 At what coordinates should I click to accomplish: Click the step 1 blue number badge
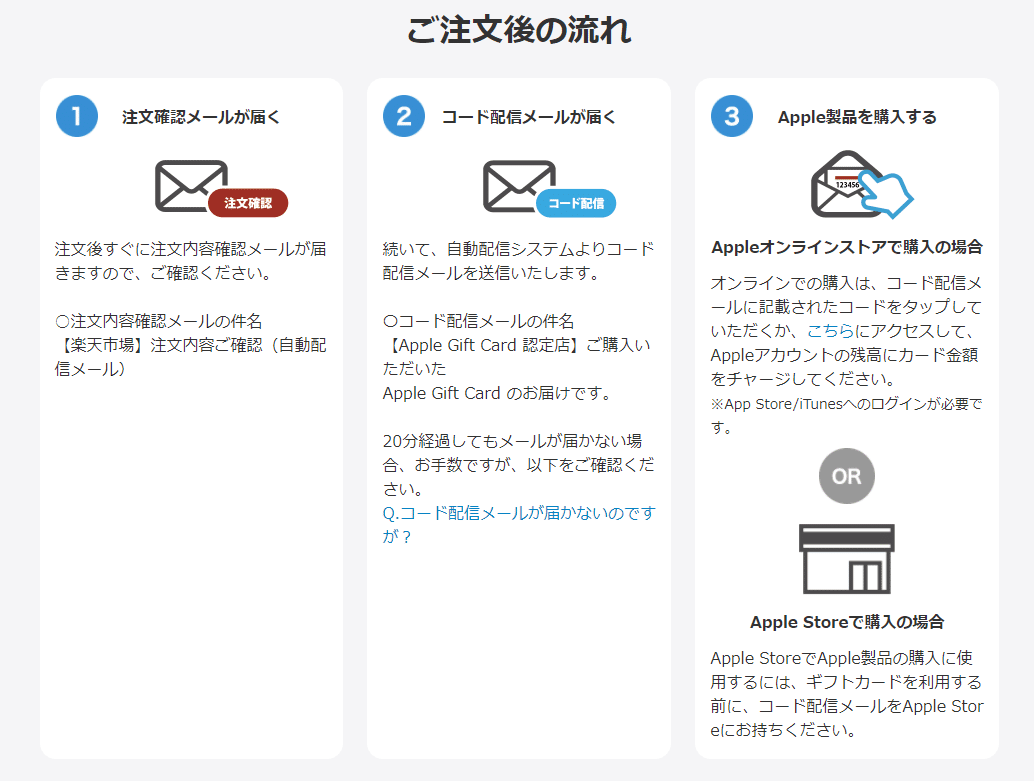click(x=77, y=116)
